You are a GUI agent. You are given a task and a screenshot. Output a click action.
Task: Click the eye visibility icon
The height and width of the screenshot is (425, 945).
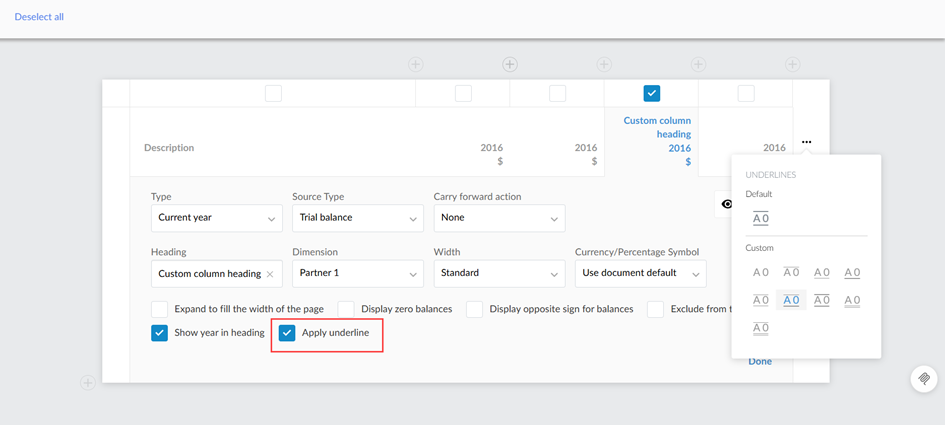pyautogui.click(x=727, y=204)
